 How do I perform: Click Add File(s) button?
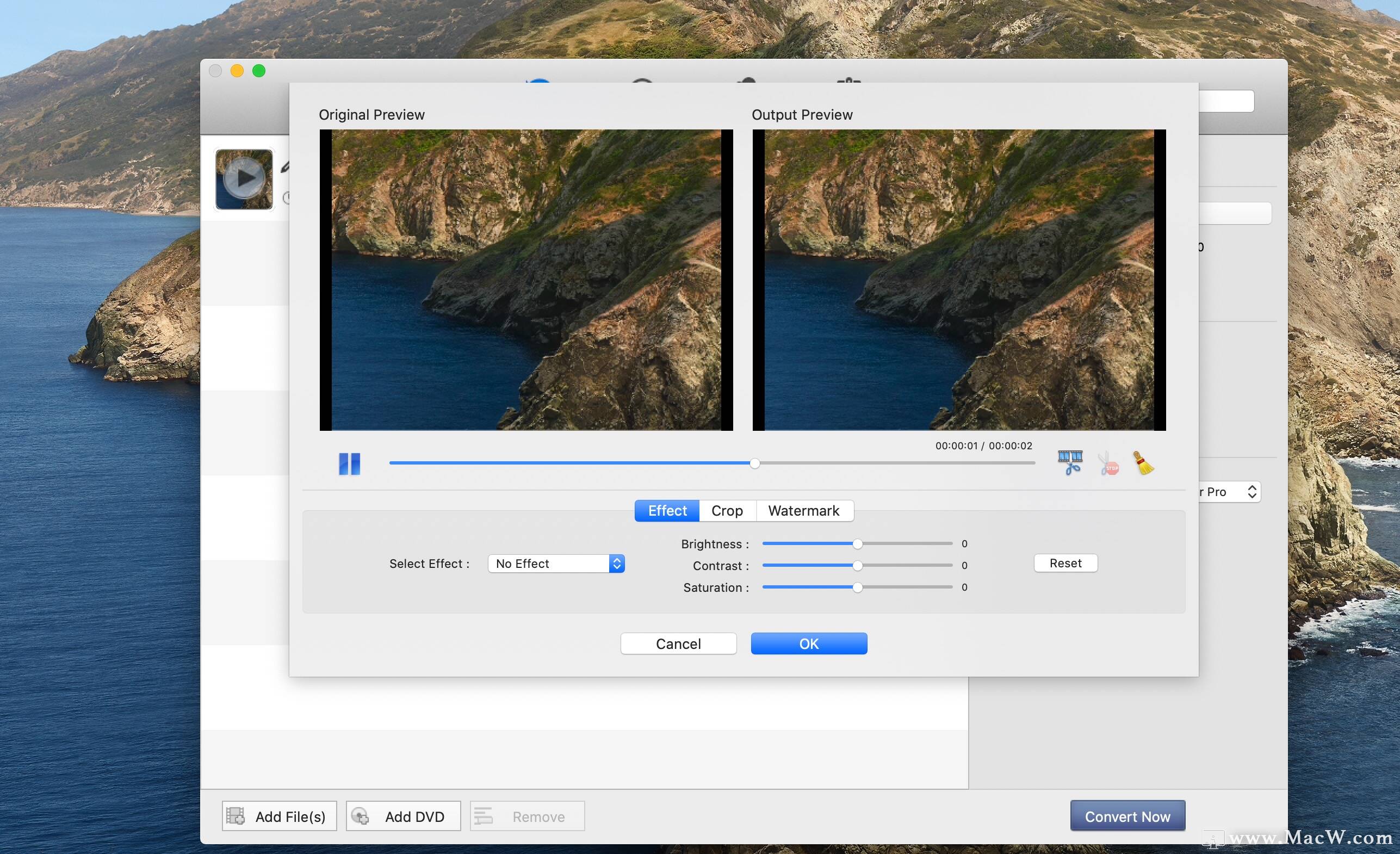tap(279, 816)
